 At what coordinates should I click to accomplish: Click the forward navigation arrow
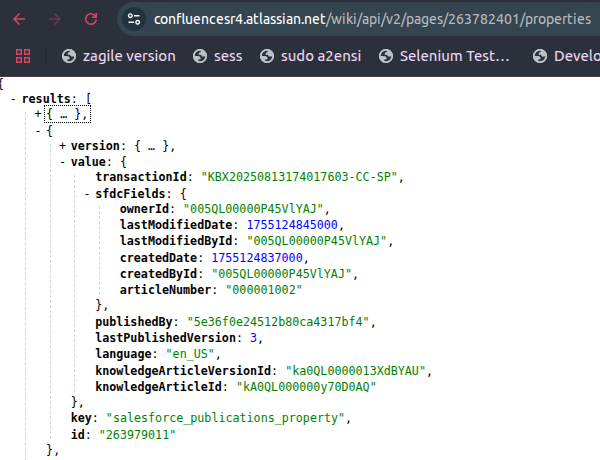tap(56, 19)
